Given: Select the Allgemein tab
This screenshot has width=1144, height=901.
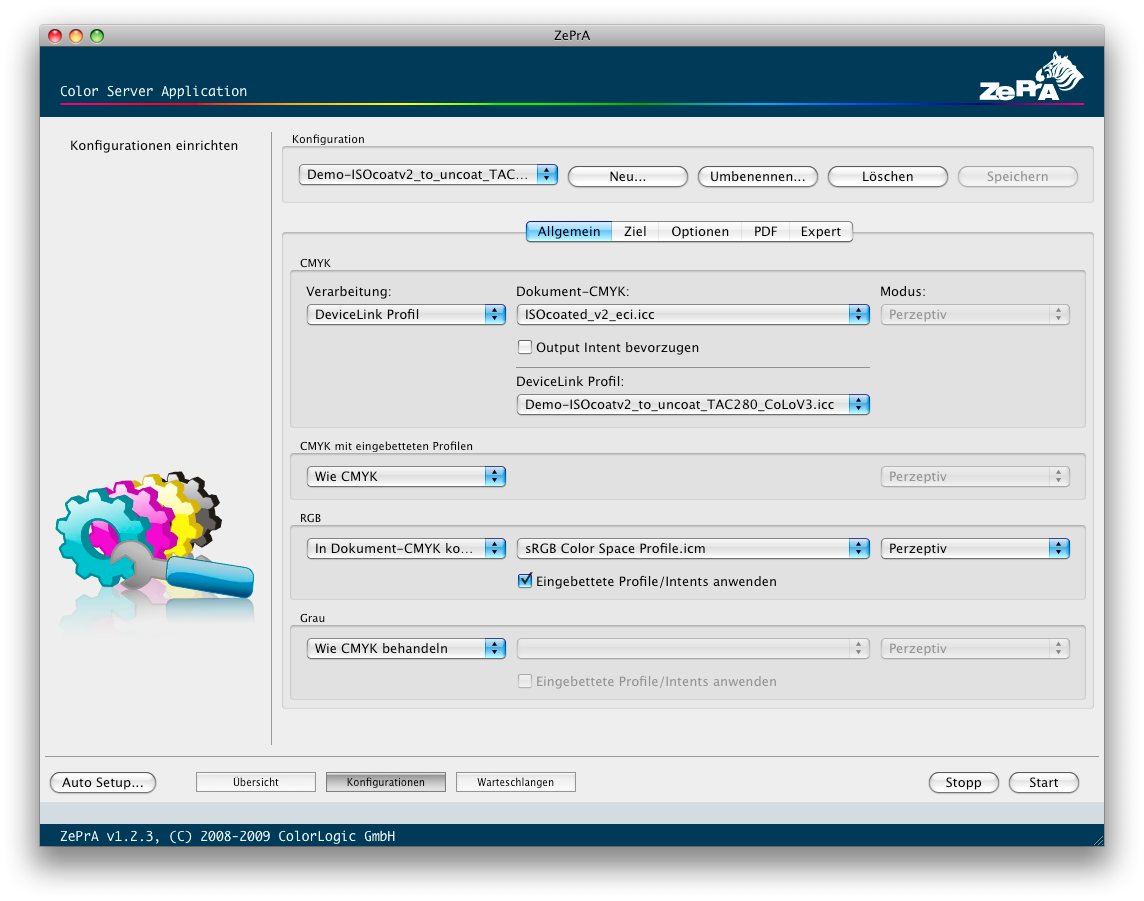Looking at the screenshot, I should pyautogui.click(x=569, y=231).
